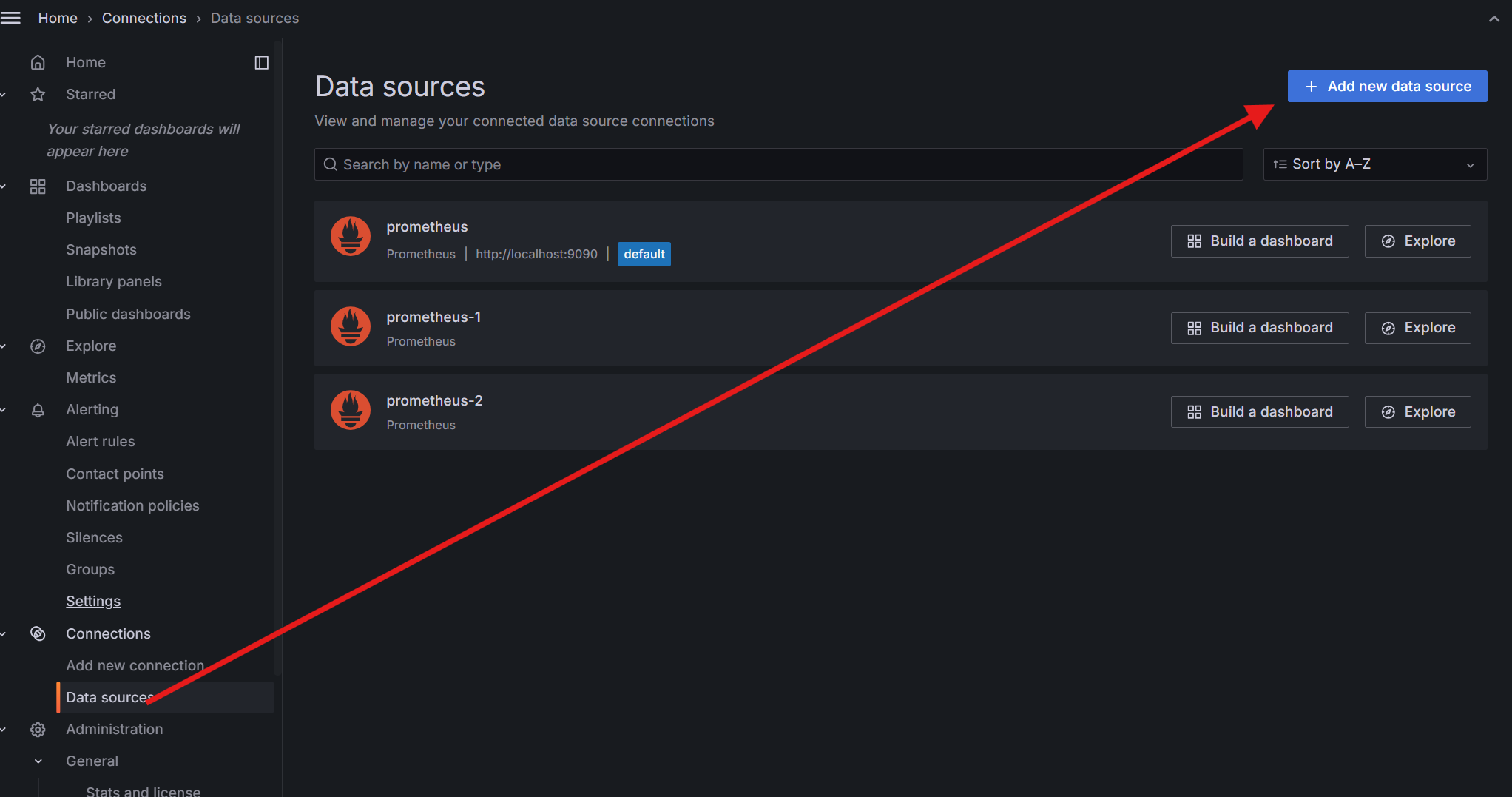
Task: Click the Connections icon in sidebar
Action: (x=38, y=633)
